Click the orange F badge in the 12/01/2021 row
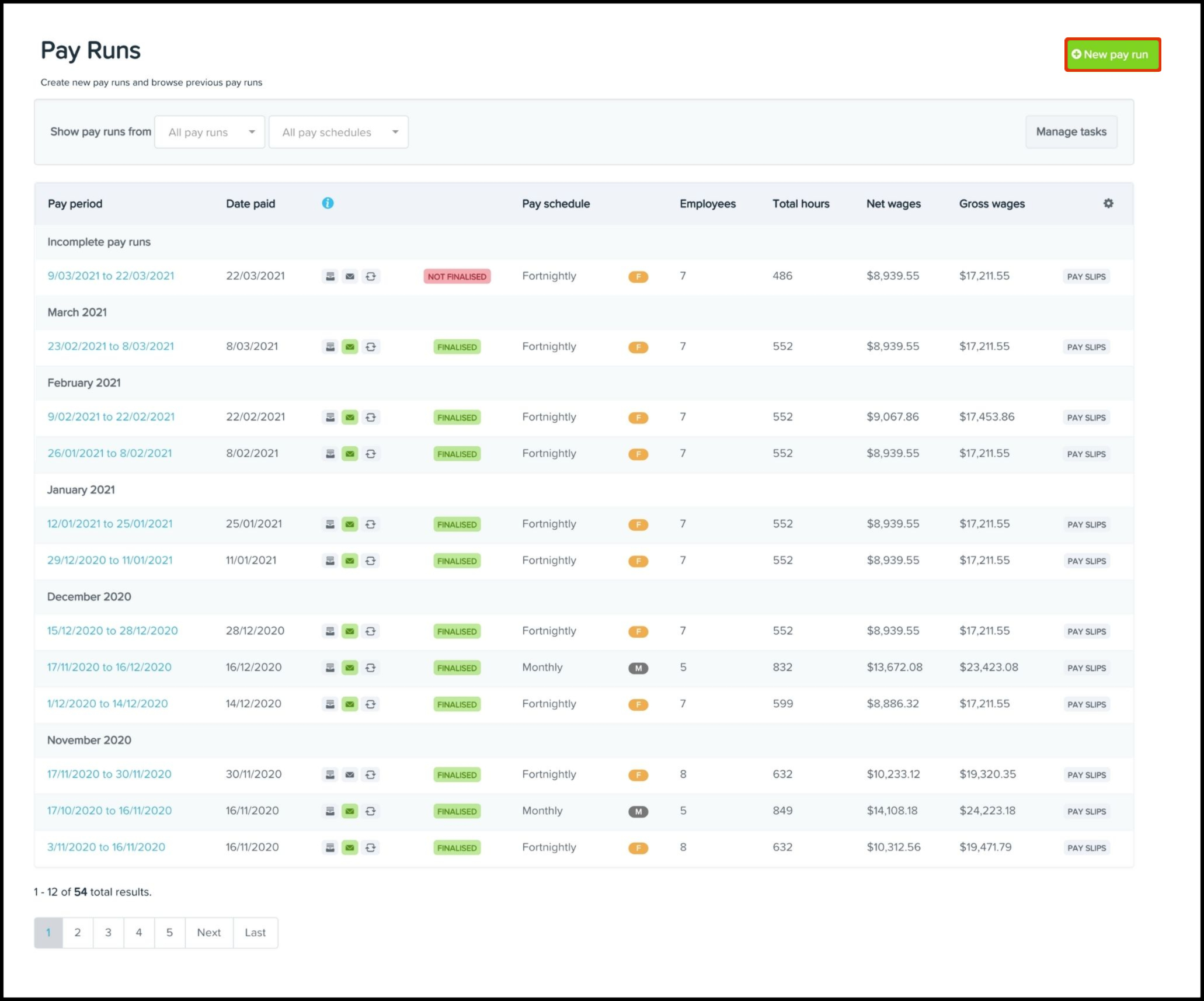 pos(638,524)
